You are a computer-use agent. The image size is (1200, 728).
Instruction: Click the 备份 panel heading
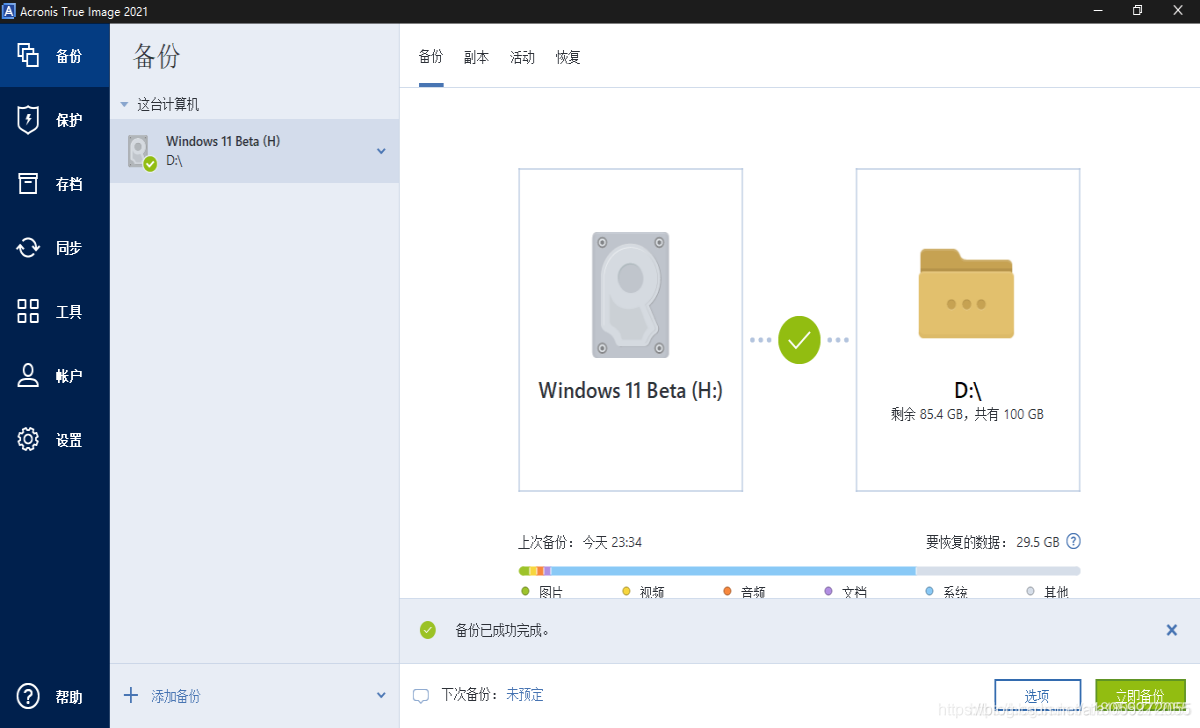coord(157,56)
